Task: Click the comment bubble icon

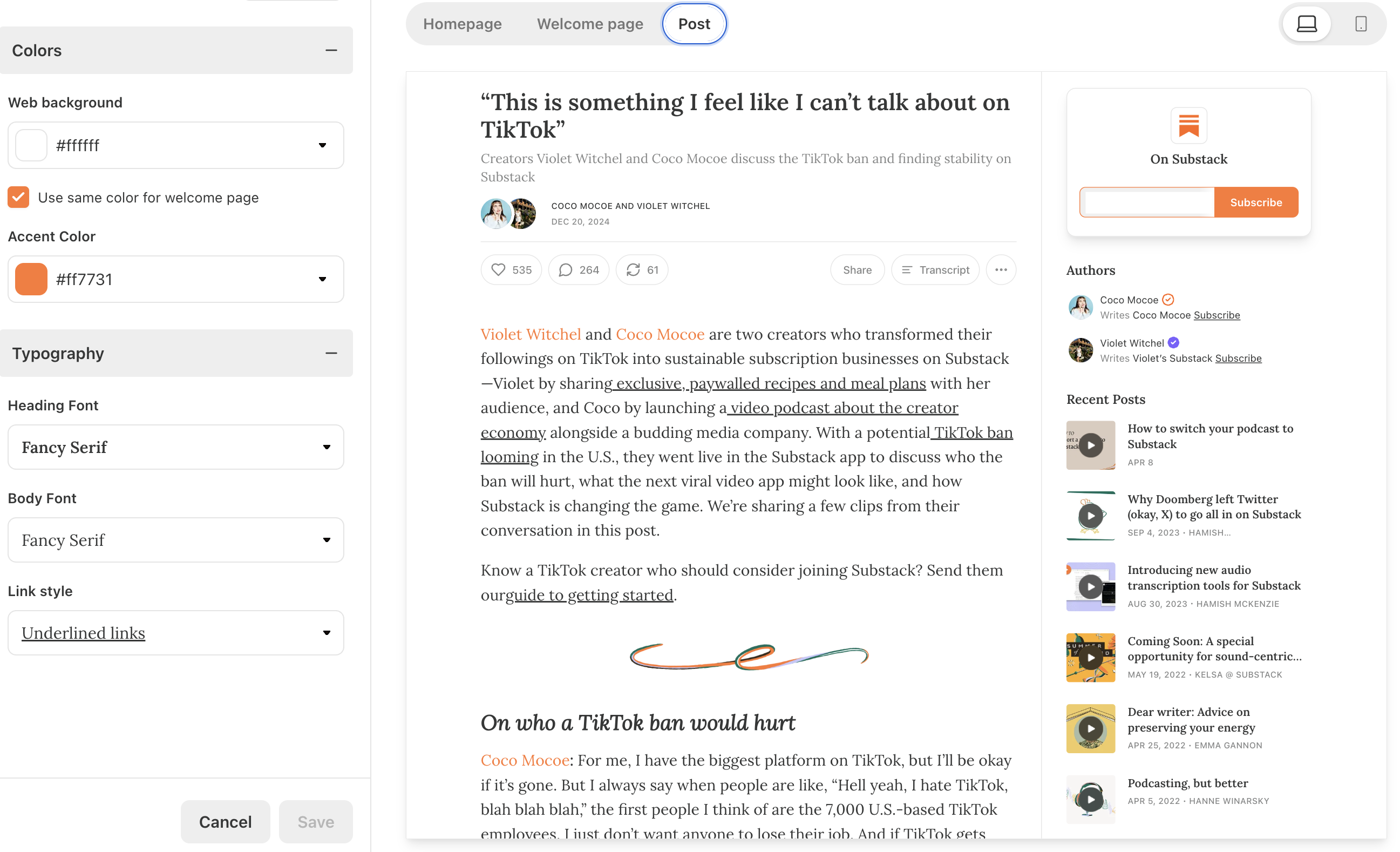Action: pyautogui.click(x=565, y=269)
